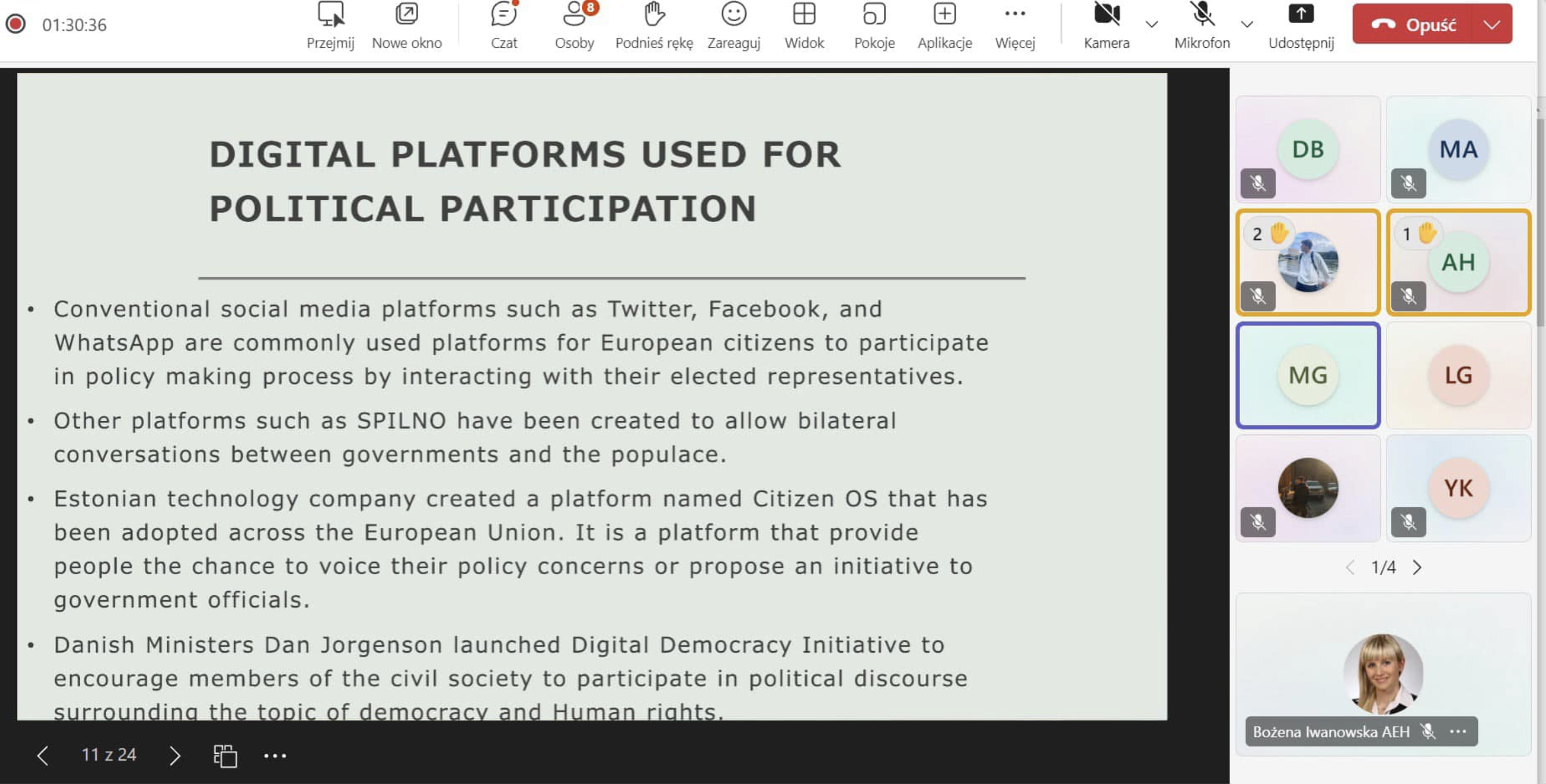Click the muted icon on AH tile
1546x784 pixels.
tap(1408, 296)
